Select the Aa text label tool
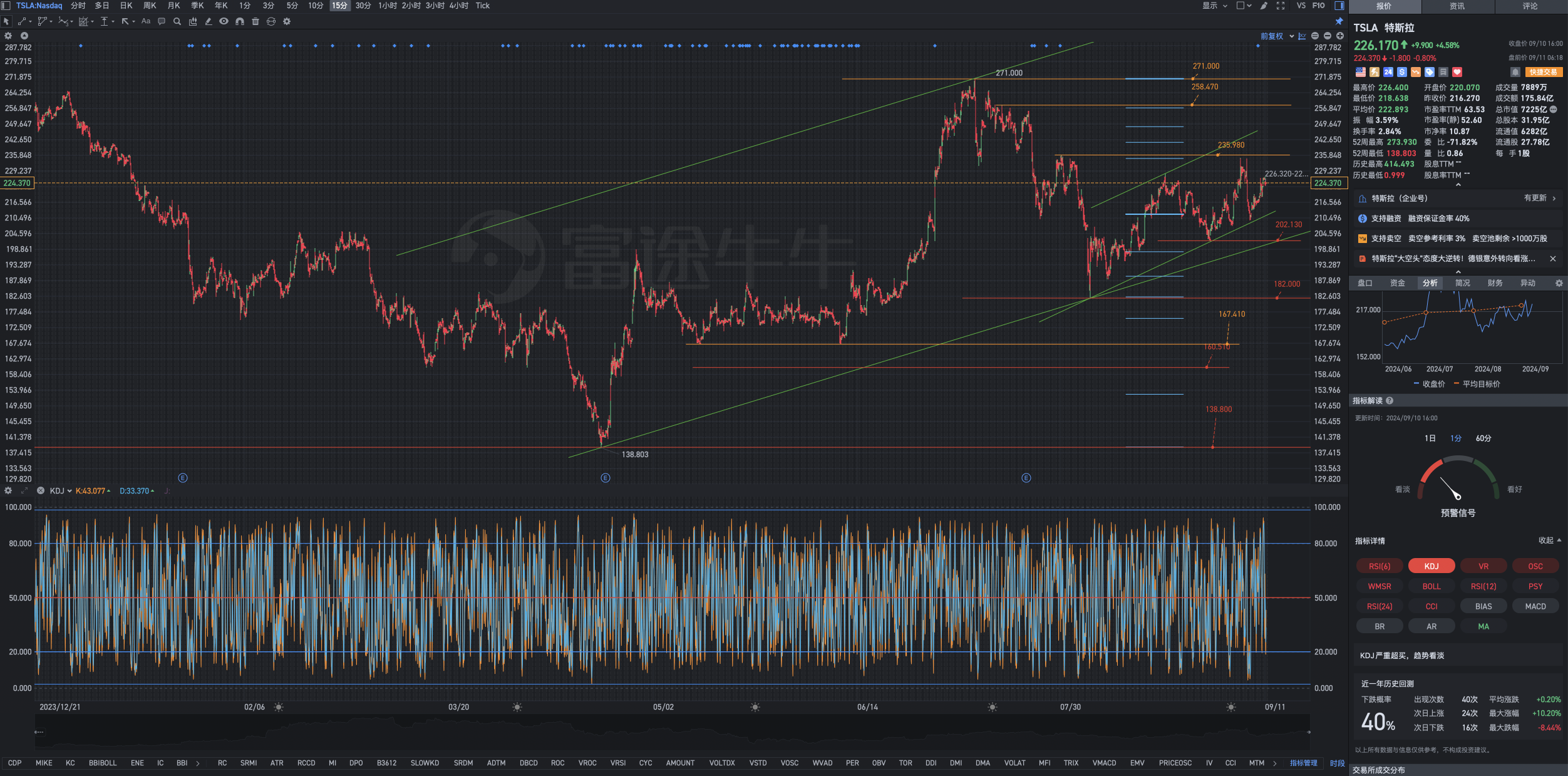The height and width of the screenshot is (776, 1568). pos(146,21)
